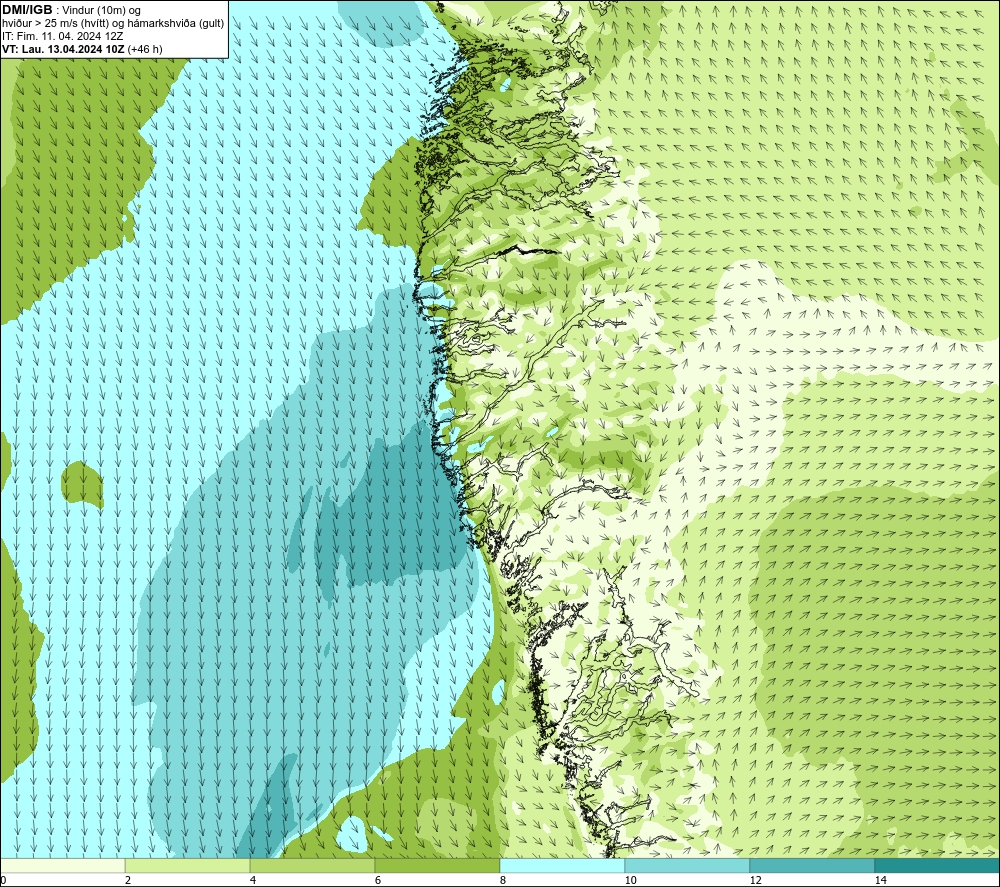
Task: Click the 10–12 m/s cyan swatch
Action: click(x=688, y=865)
